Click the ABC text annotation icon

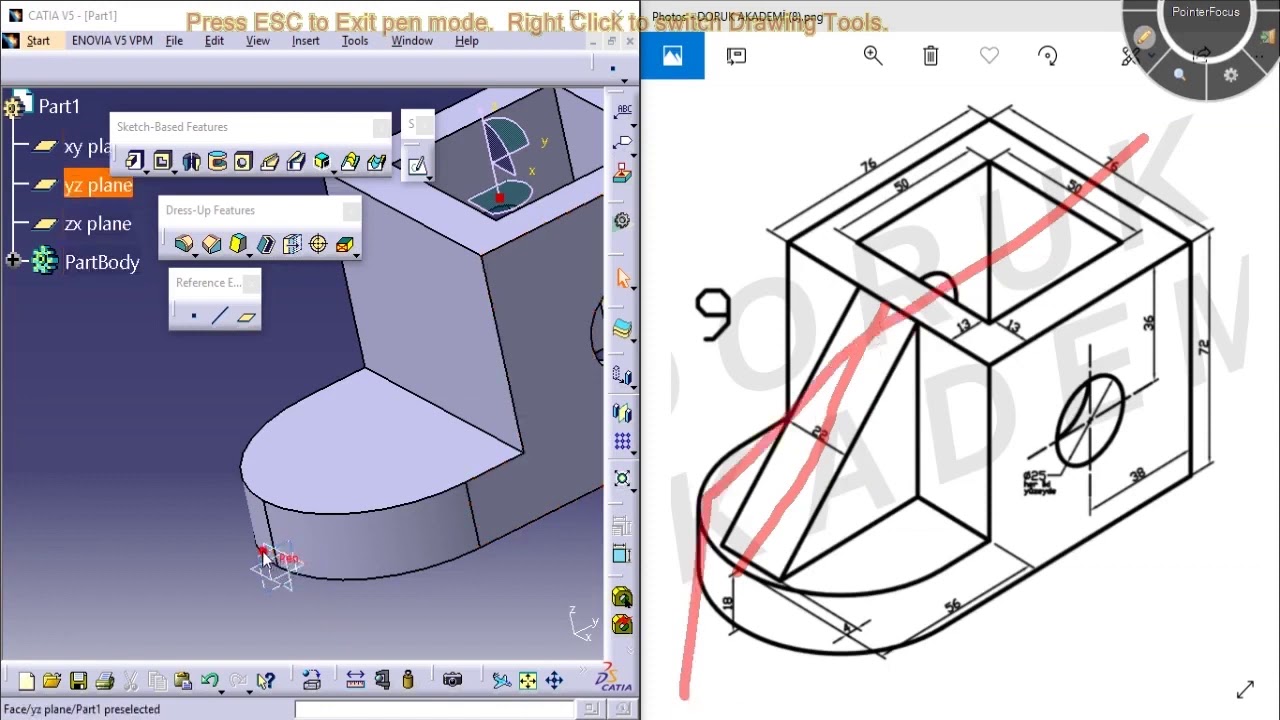(624, 110)
